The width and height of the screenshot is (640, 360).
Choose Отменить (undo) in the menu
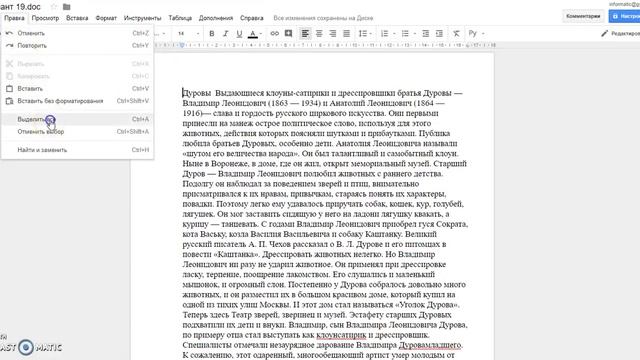click(x=77, y=33)
